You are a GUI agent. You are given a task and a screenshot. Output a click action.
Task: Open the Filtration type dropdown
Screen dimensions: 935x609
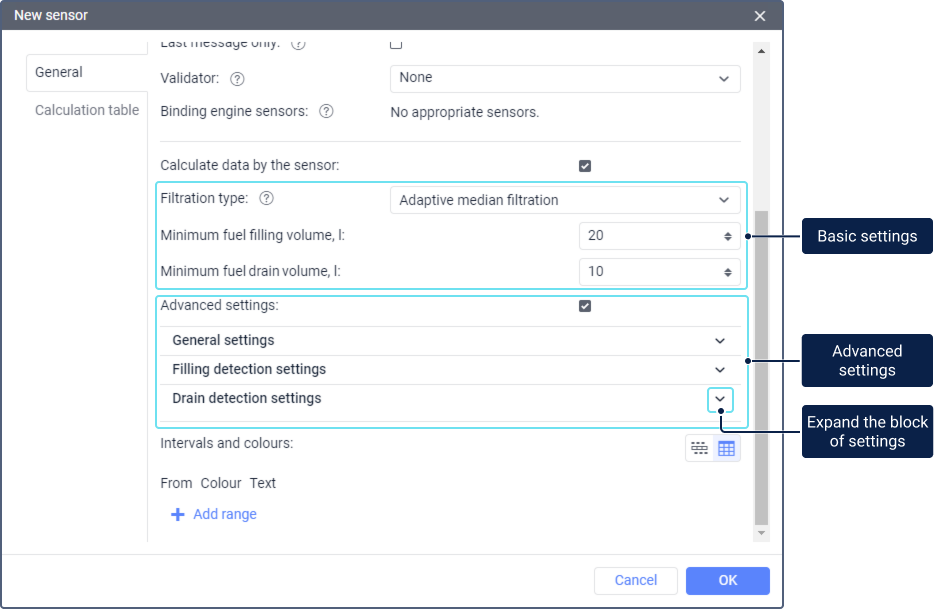click(x=565, y=200)
